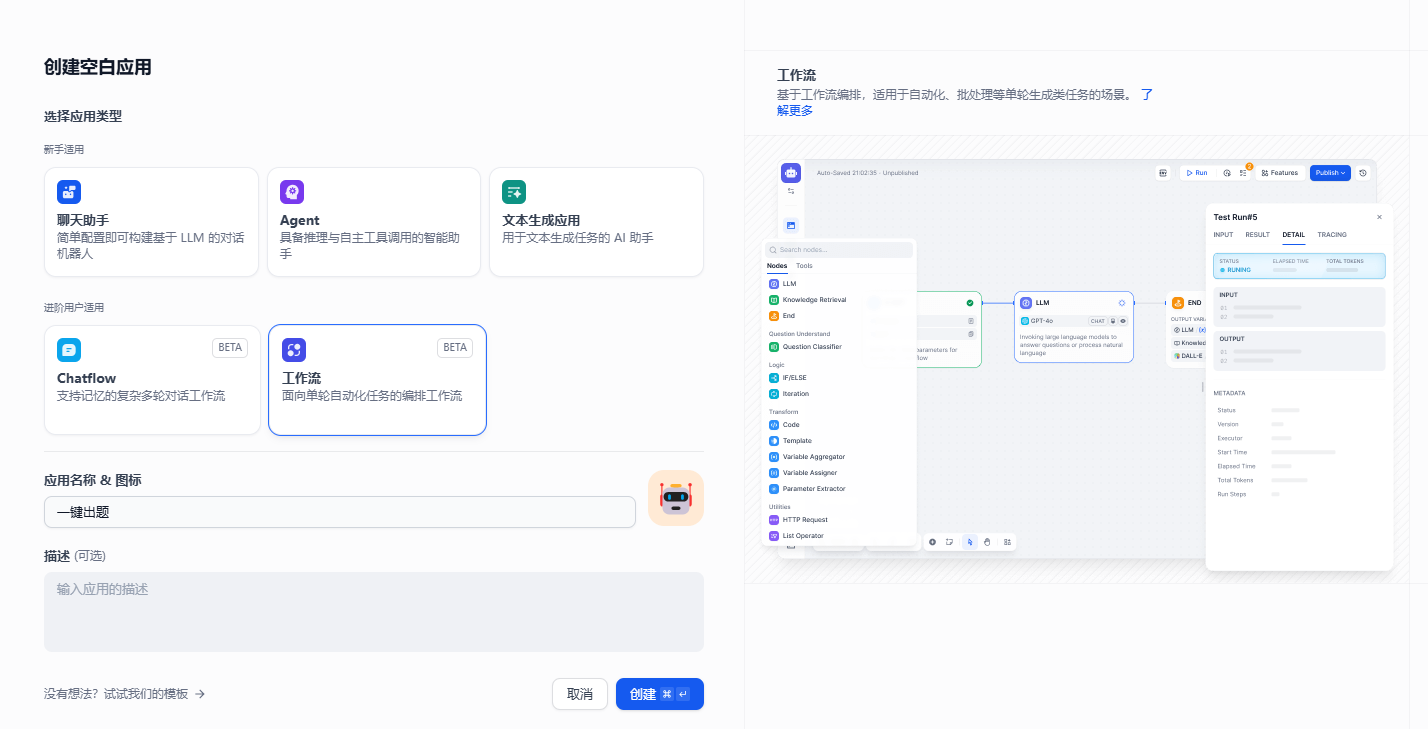Click the Question Classifier node icon in preview
Viewport: 1428px width, 729px height.
coord(774,347)
